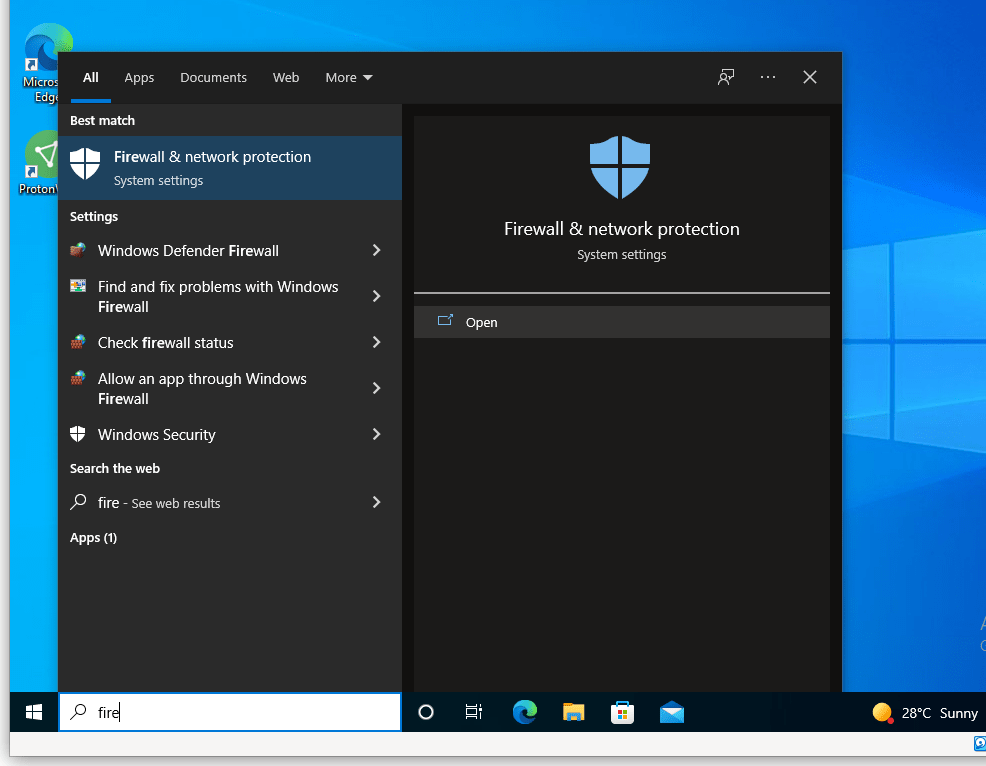
Task: Open the More filter dropdown
Action: tap(348, 77)
